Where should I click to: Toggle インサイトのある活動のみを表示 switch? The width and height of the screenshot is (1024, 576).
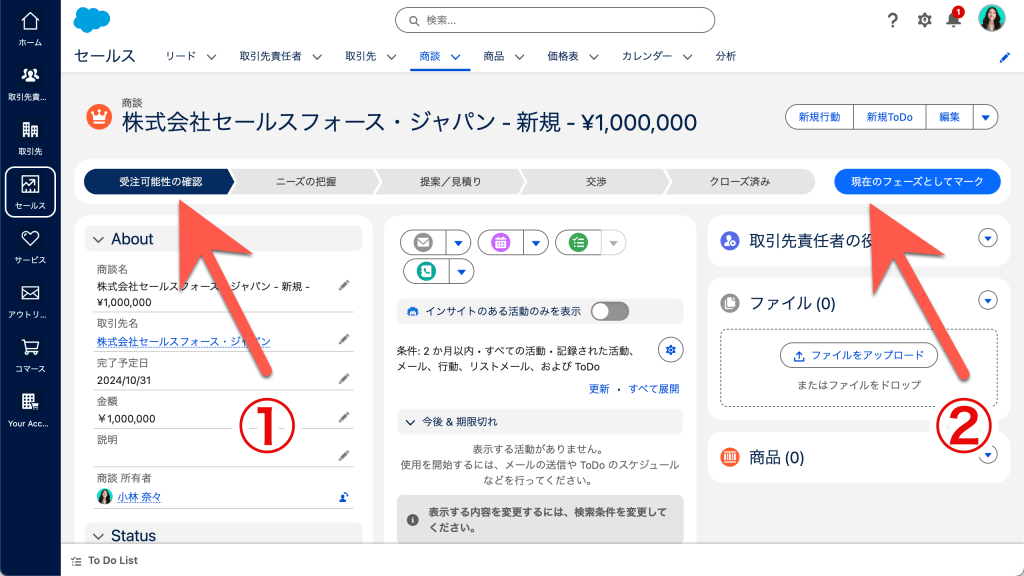point(610,312)
